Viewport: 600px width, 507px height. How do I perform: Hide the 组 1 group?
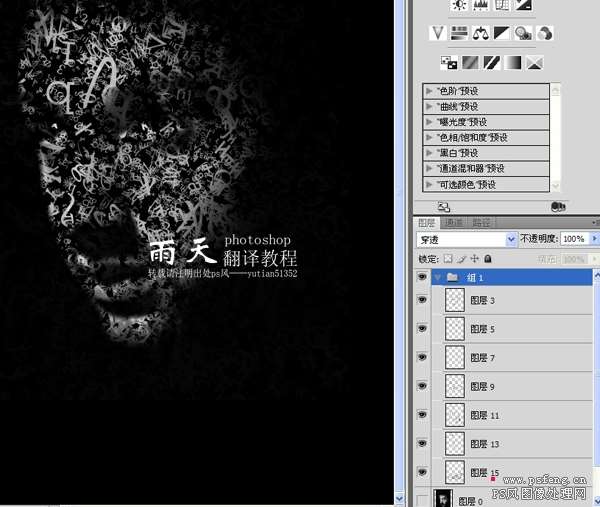point(422,276)
